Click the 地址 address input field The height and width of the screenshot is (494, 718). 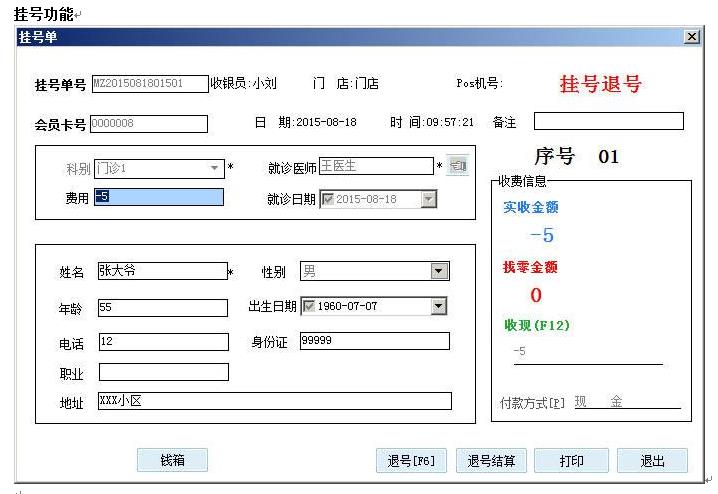pos(274,401)
